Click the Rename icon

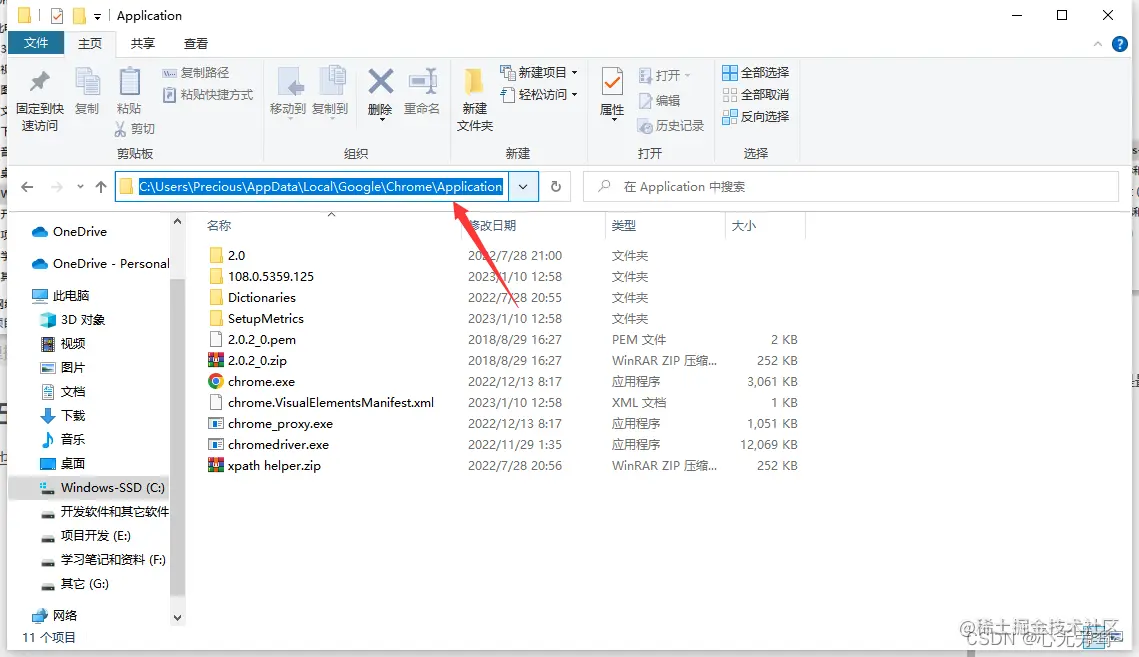tap(422, 81)
